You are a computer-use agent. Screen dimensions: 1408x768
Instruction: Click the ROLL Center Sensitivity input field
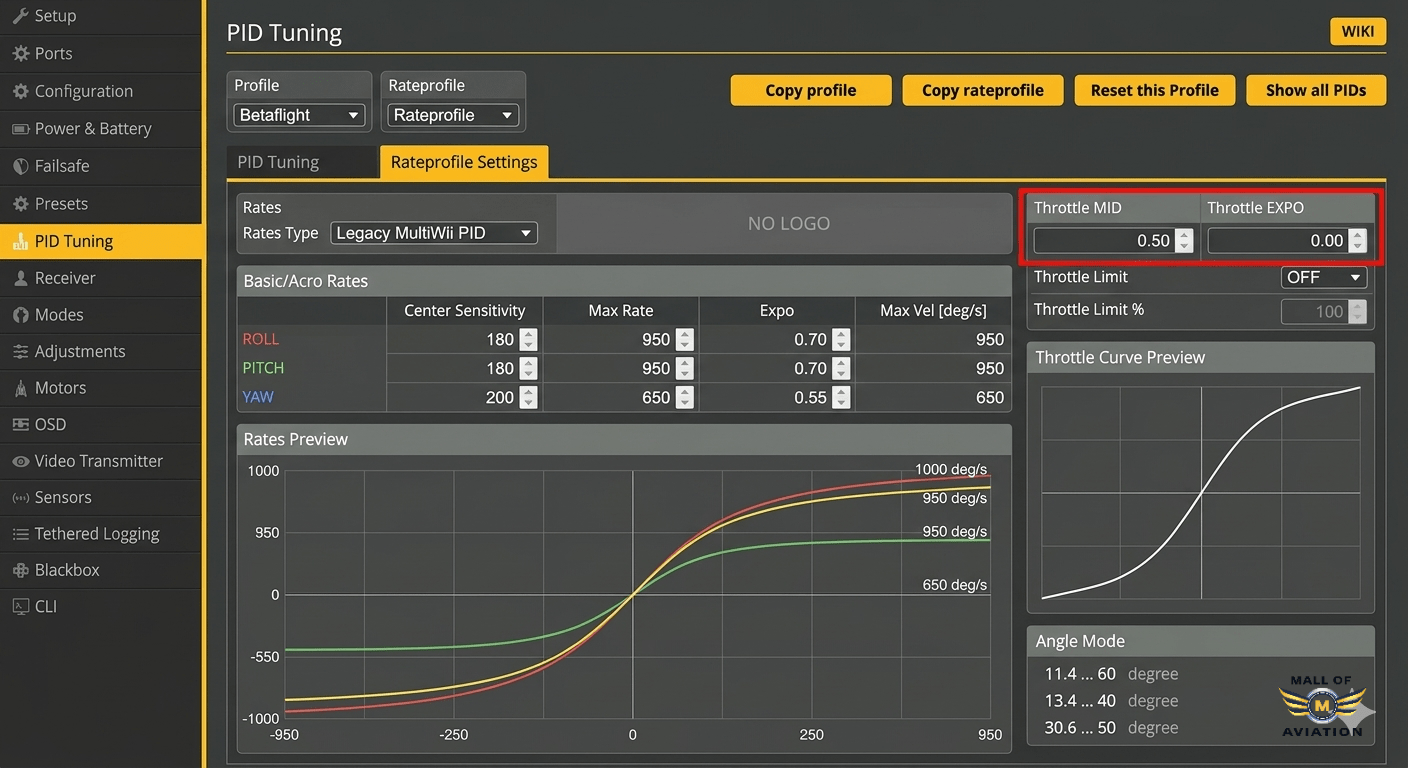[453, 340]
